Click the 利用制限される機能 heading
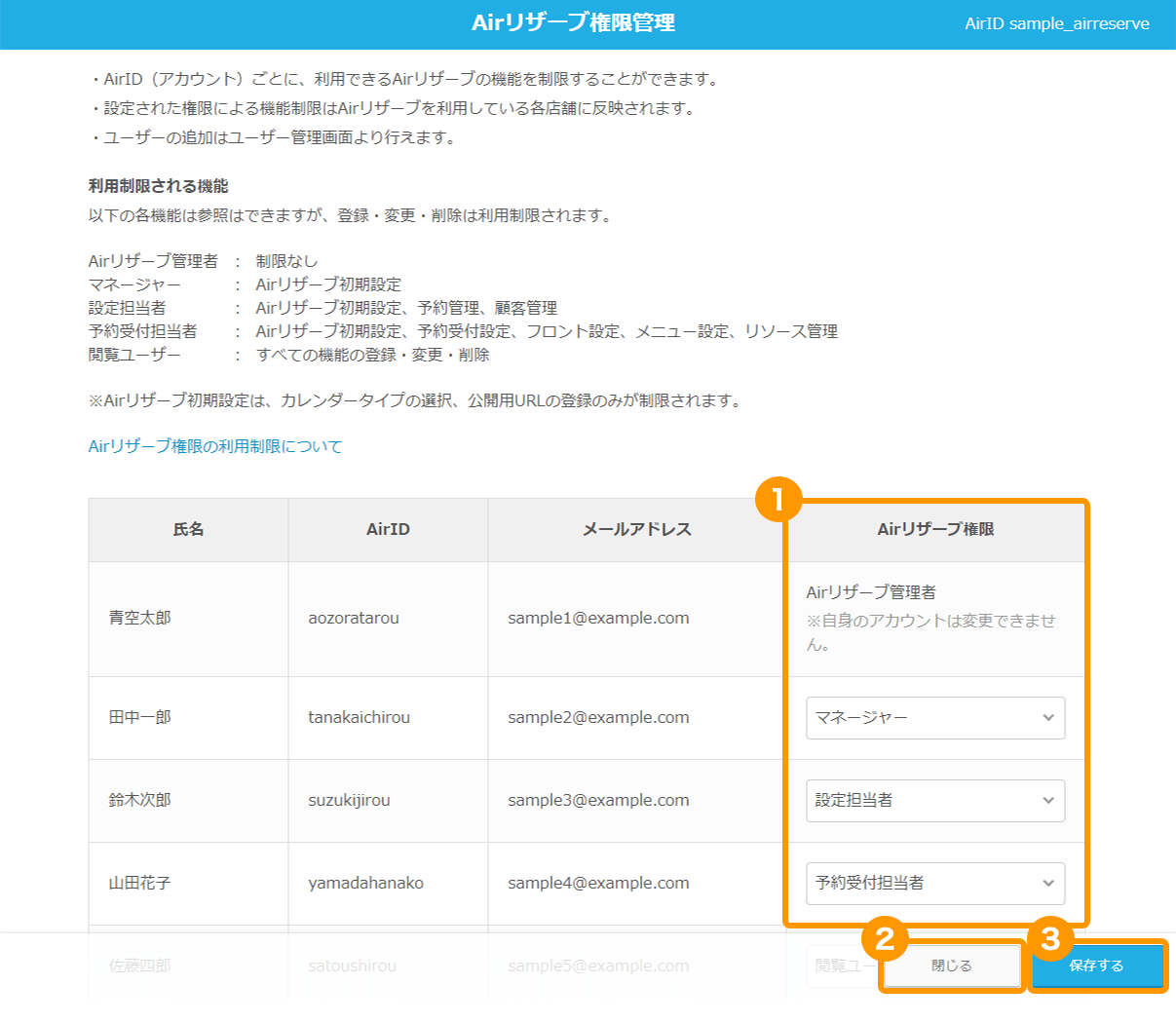1176x1023 pixels. [158, 185]
